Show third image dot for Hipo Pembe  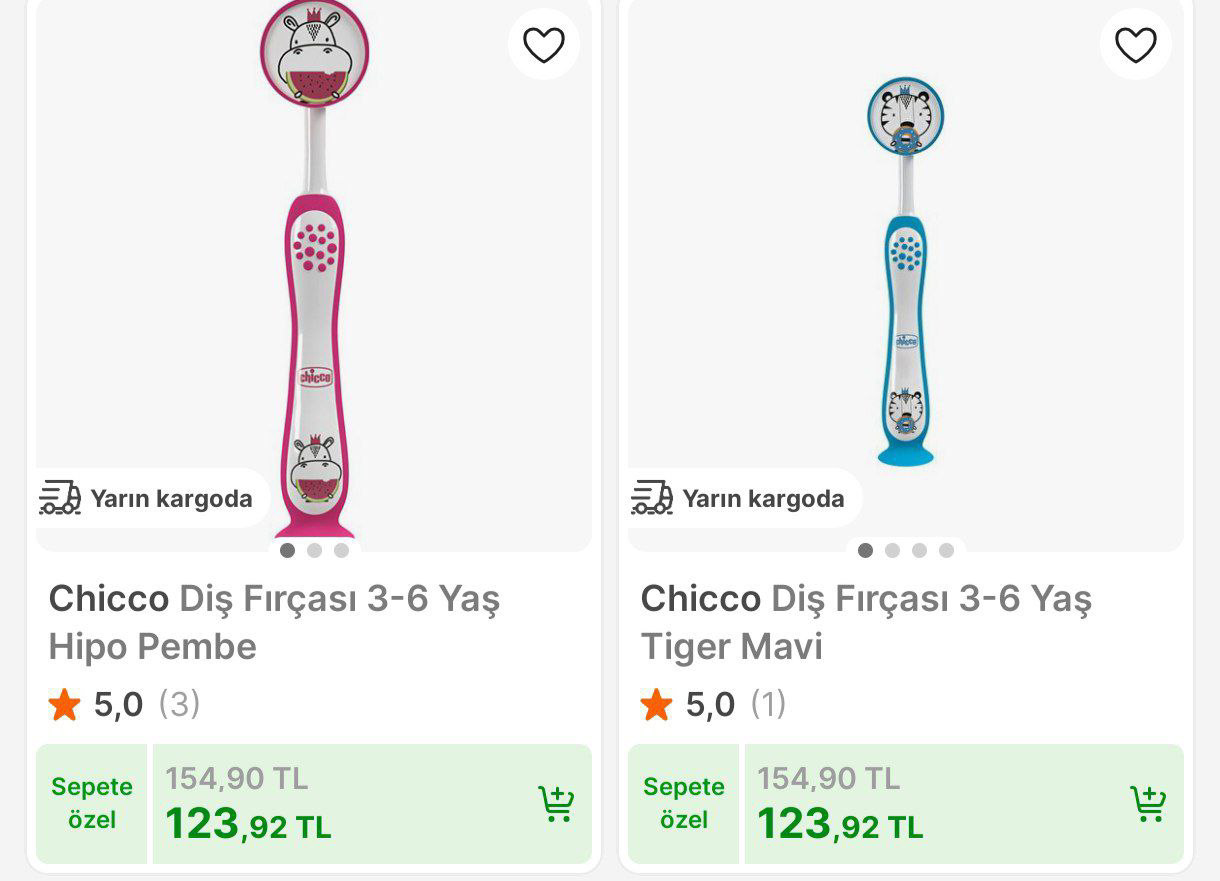[342, 550]
